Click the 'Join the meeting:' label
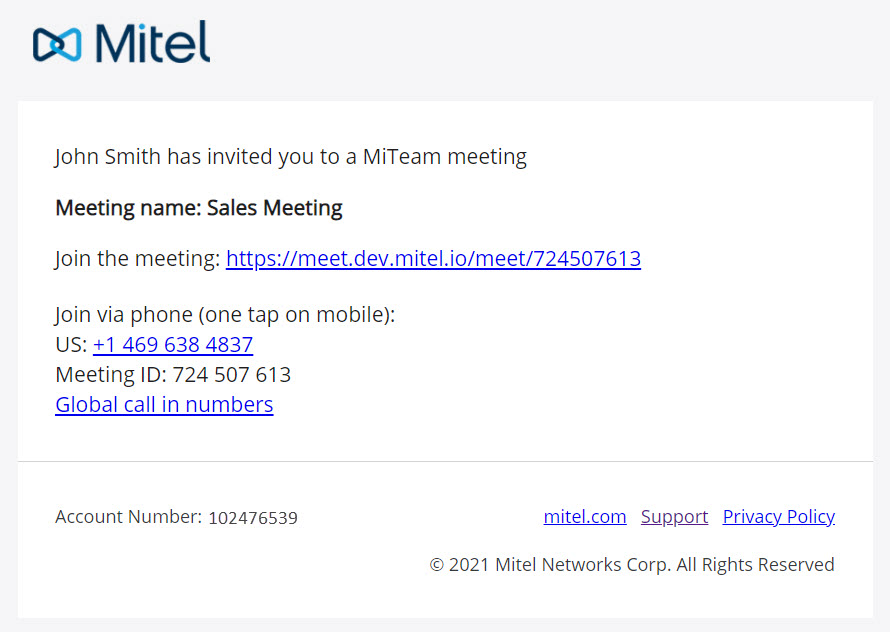This screenshot has width=890, height=632. (137, 259)
